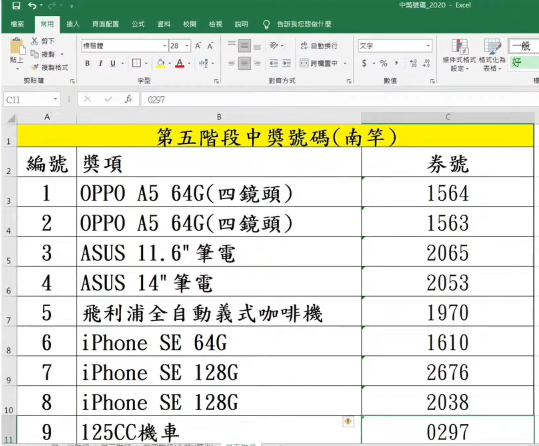Open the font group dialog launcher

tap(216, 81)
